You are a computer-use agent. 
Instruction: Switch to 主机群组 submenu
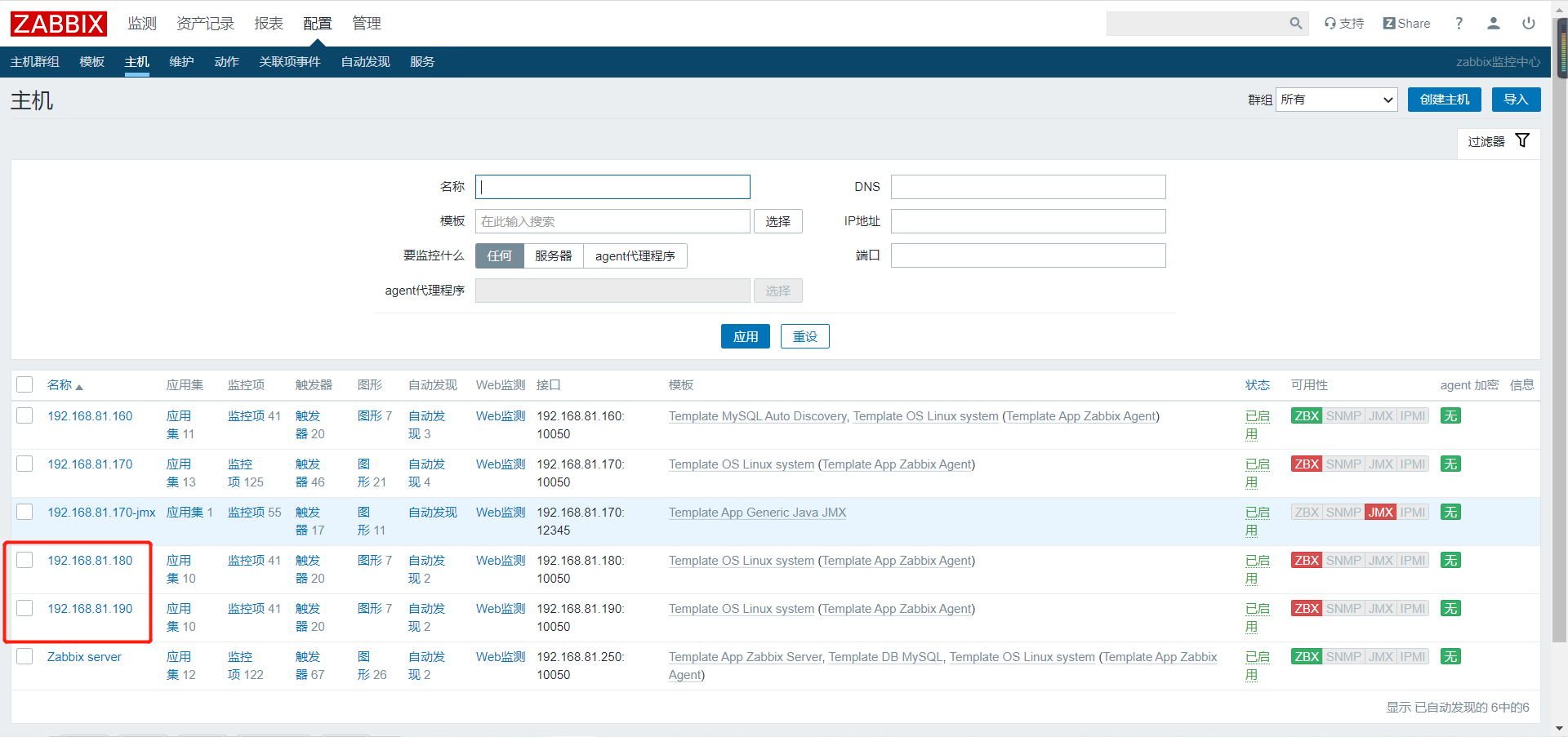click(x=35, y=62)
